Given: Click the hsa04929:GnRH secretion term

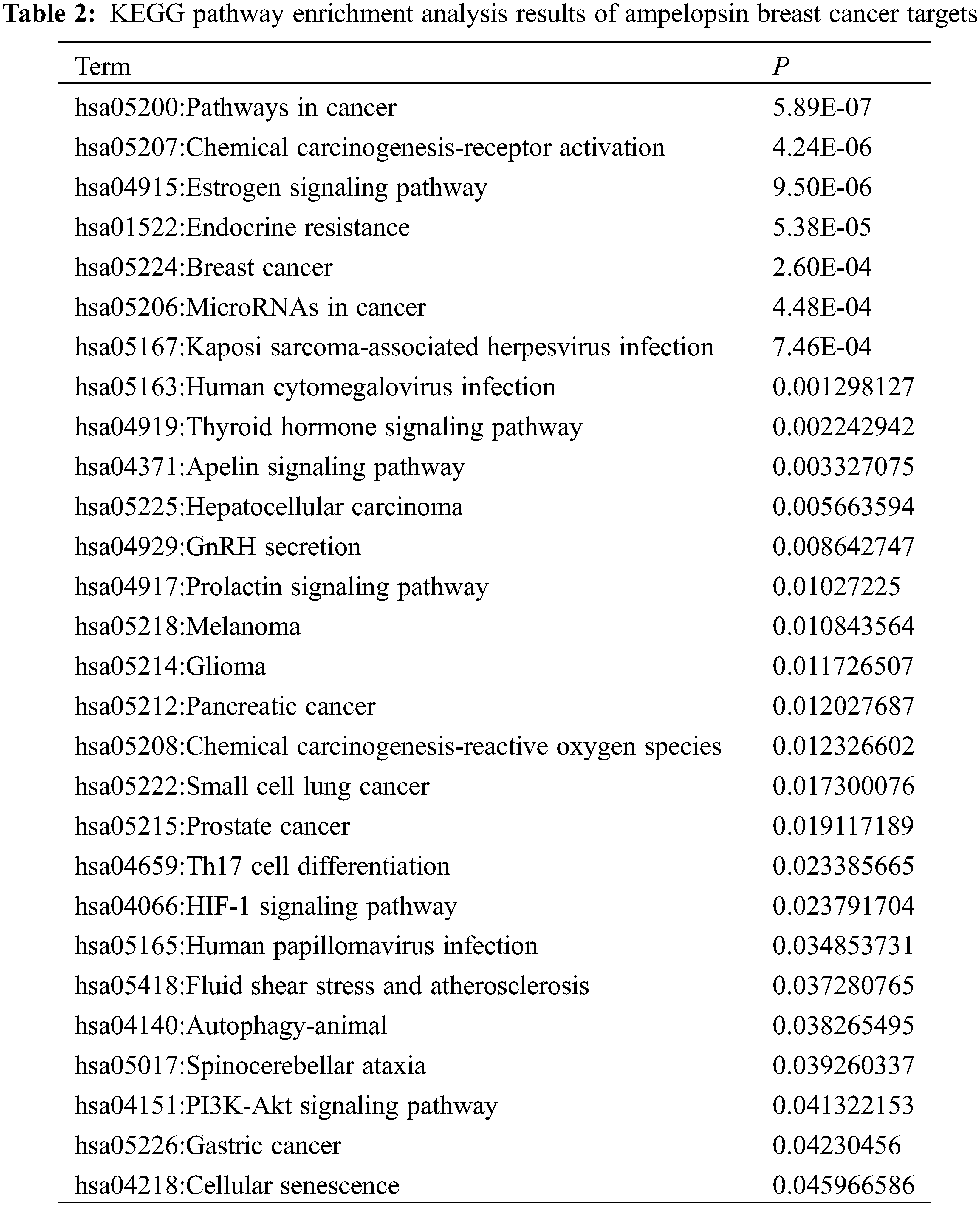Looking at the screenshot, I should [217, 547].
